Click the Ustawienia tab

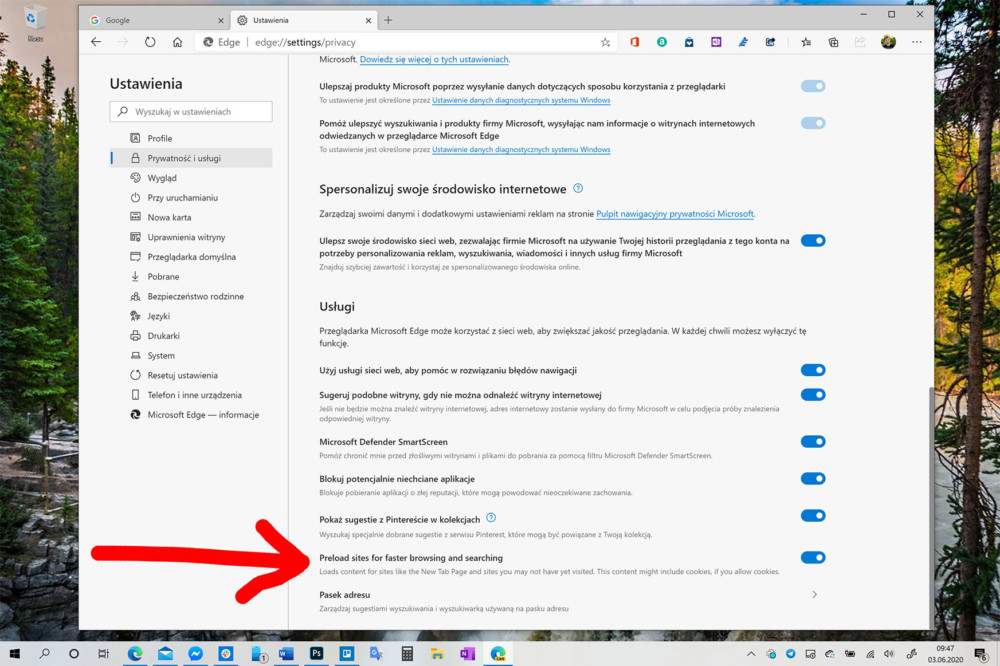pos(304,20)
